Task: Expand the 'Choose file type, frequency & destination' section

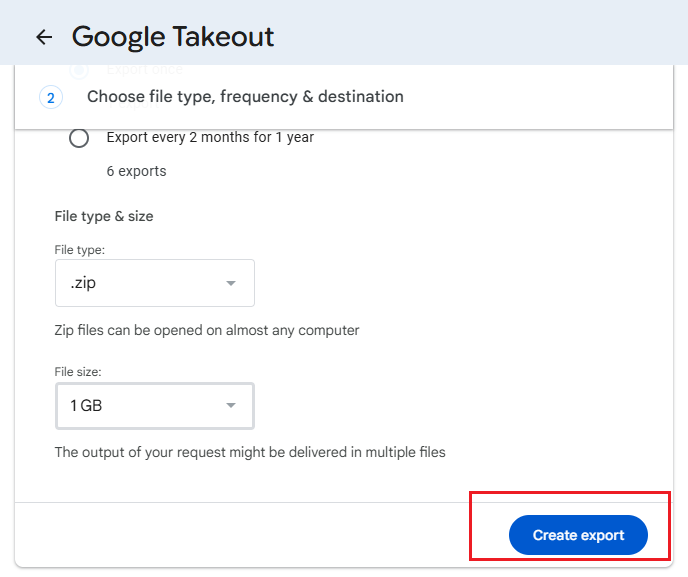Action: (245, 97)
